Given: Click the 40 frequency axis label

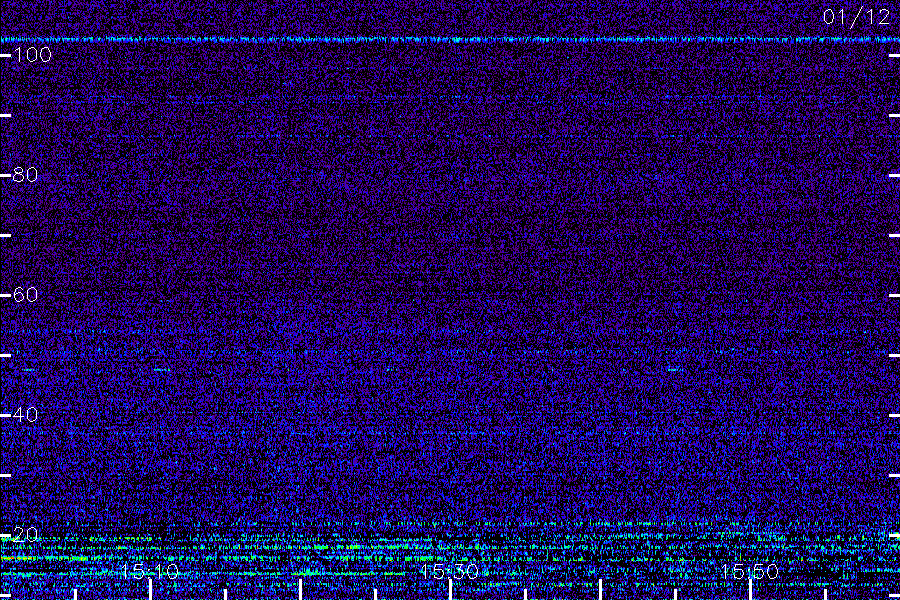Looking at the screenshot, I should [x=25, y=415].
